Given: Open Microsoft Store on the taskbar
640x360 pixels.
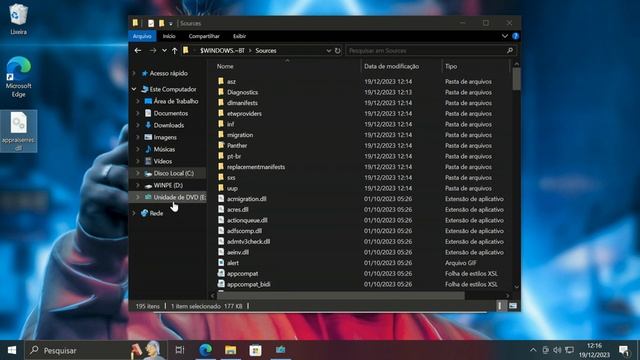Looking at the screenshot, I should (x=256, y=350).
